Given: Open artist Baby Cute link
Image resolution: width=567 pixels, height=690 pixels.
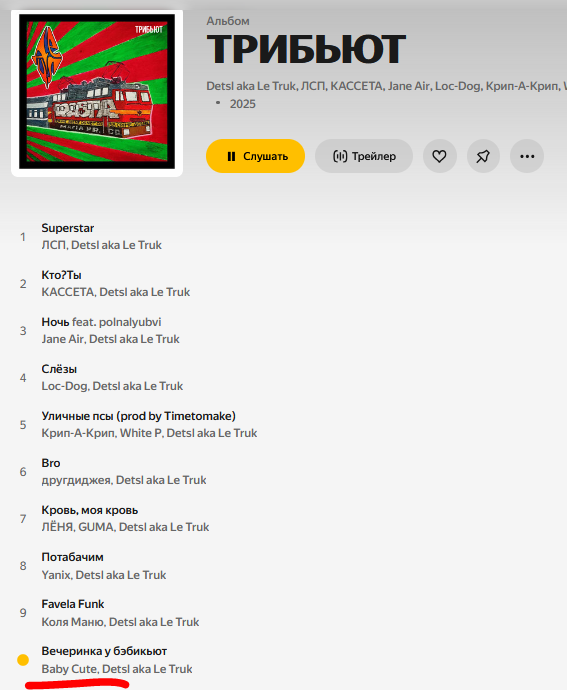Looking at the screenshot, I should click(69, 669).
